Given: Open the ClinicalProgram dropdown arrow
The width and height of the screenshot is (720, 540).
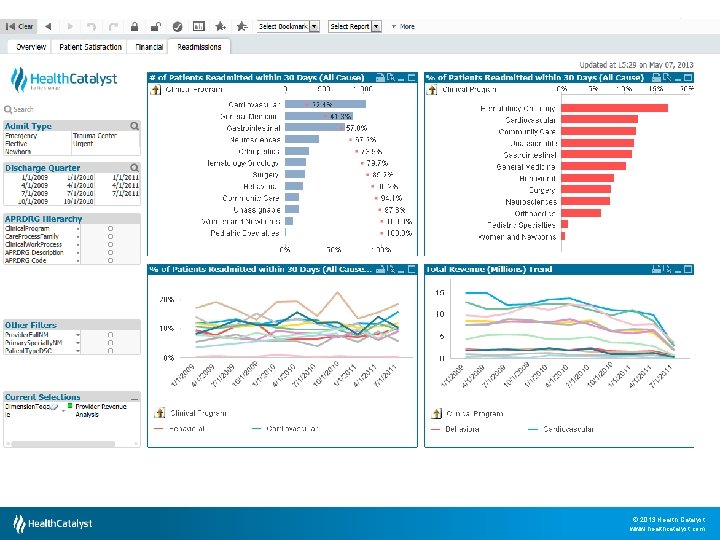Looking at the screenshot, I should pos(78,229).
